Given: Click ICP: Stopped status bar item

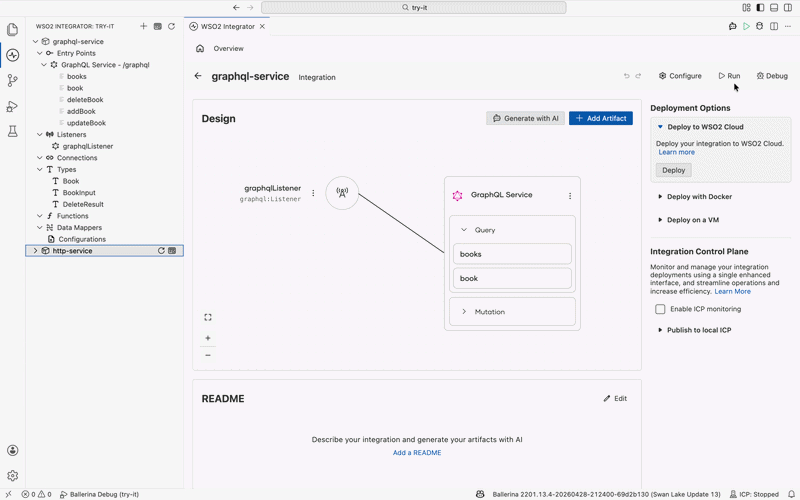Looking at the screenshot, I should point(754,494).
